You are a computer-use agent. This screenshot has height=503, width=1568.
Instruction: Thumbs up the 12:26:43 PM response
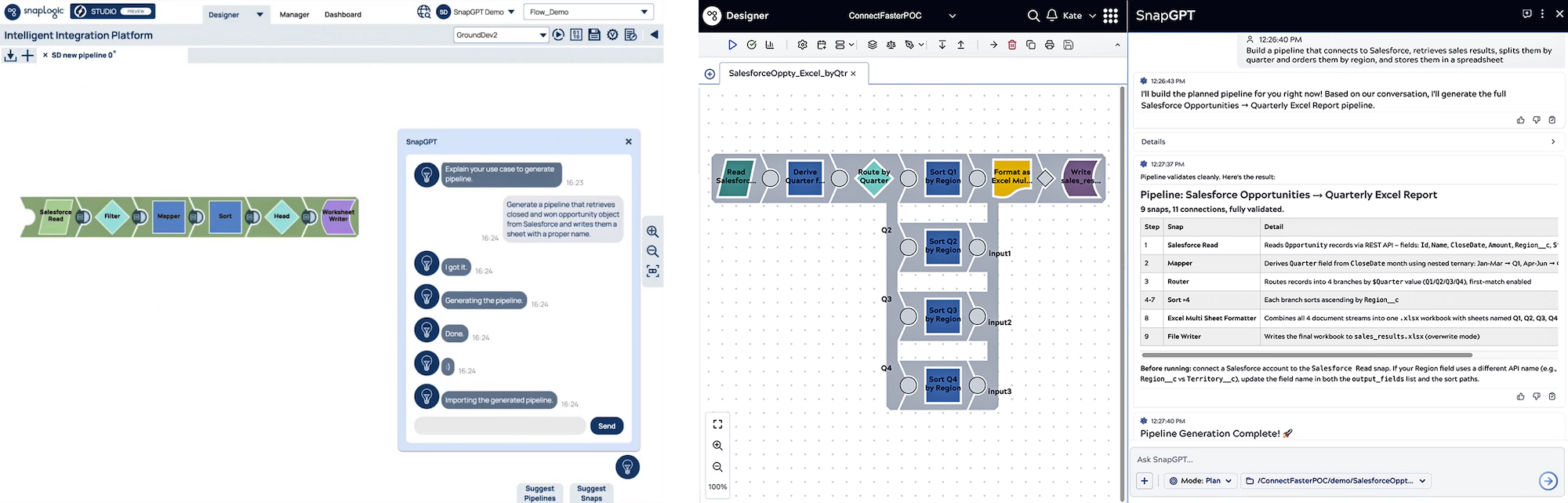pos(1521,120)
